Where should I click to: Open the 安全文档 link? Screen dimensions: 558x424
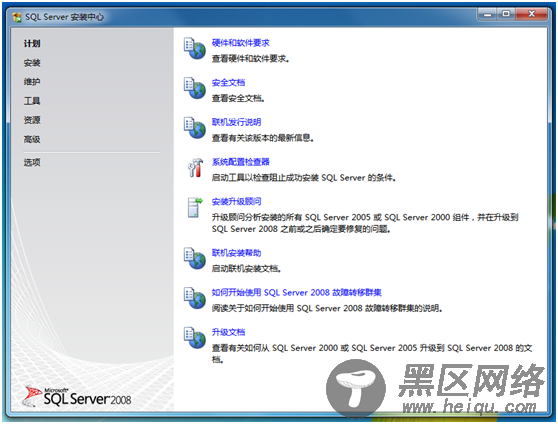pyautogui.click(x=228, y=83)
